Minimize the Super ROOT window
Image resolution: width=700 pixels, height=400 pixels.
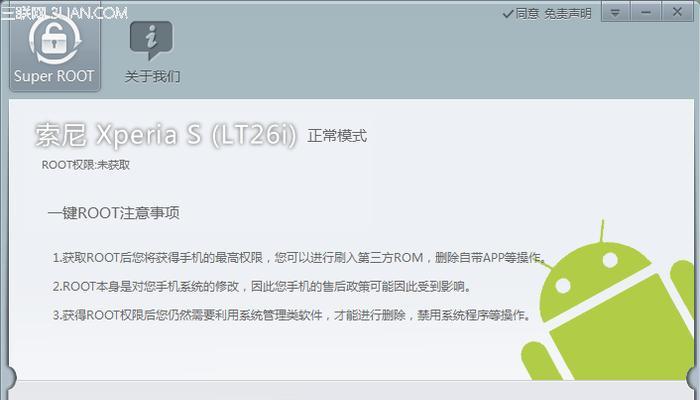click(x=646, y=12)
